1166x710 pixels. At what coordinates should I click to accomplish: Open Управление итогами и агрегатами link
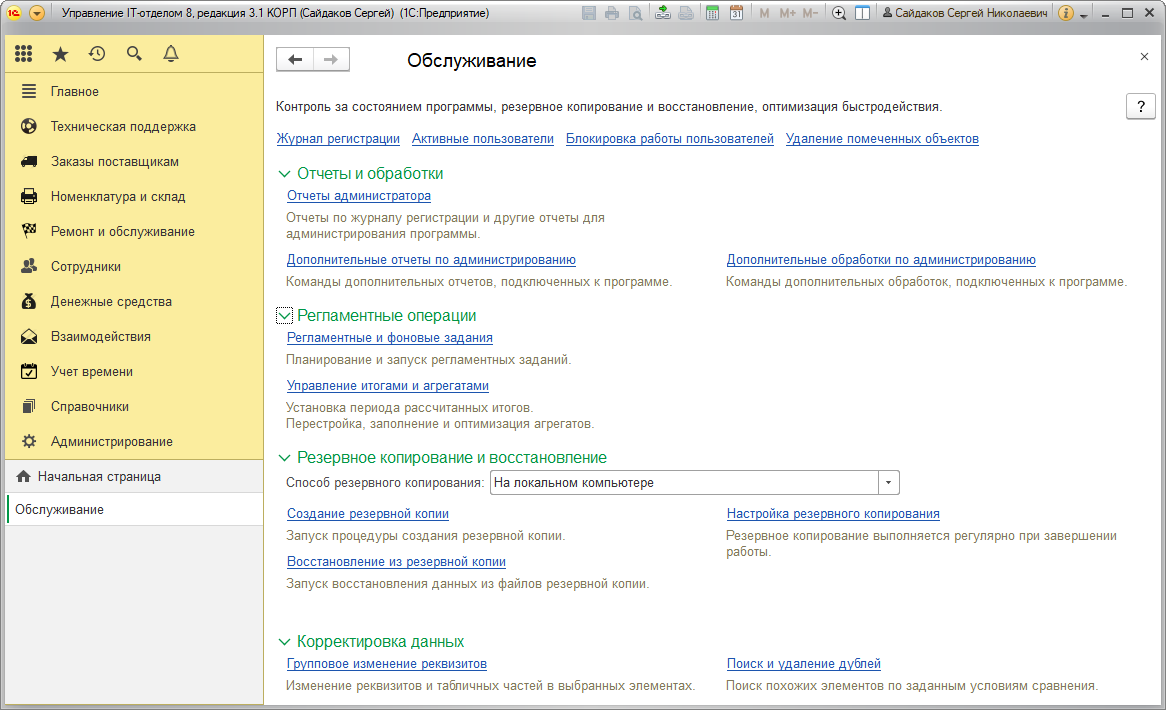[387, 386]
